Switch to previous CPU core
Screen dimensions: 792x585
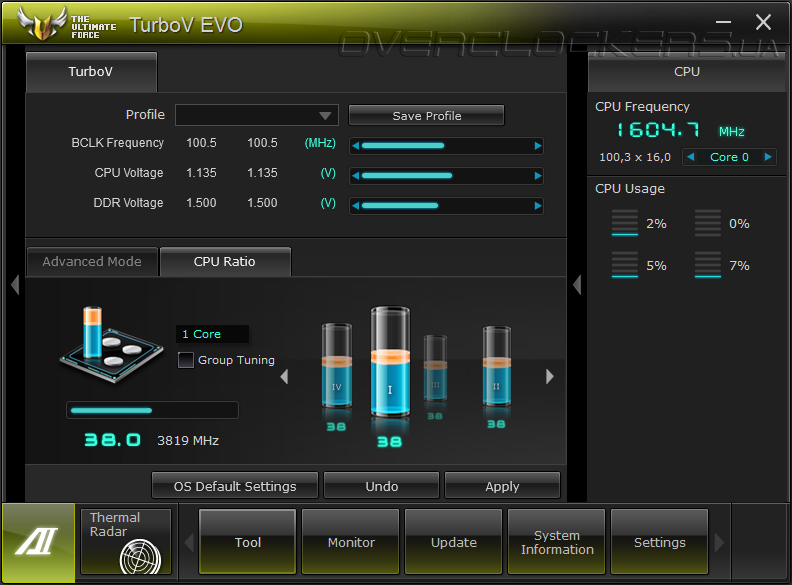click(690, 157)
